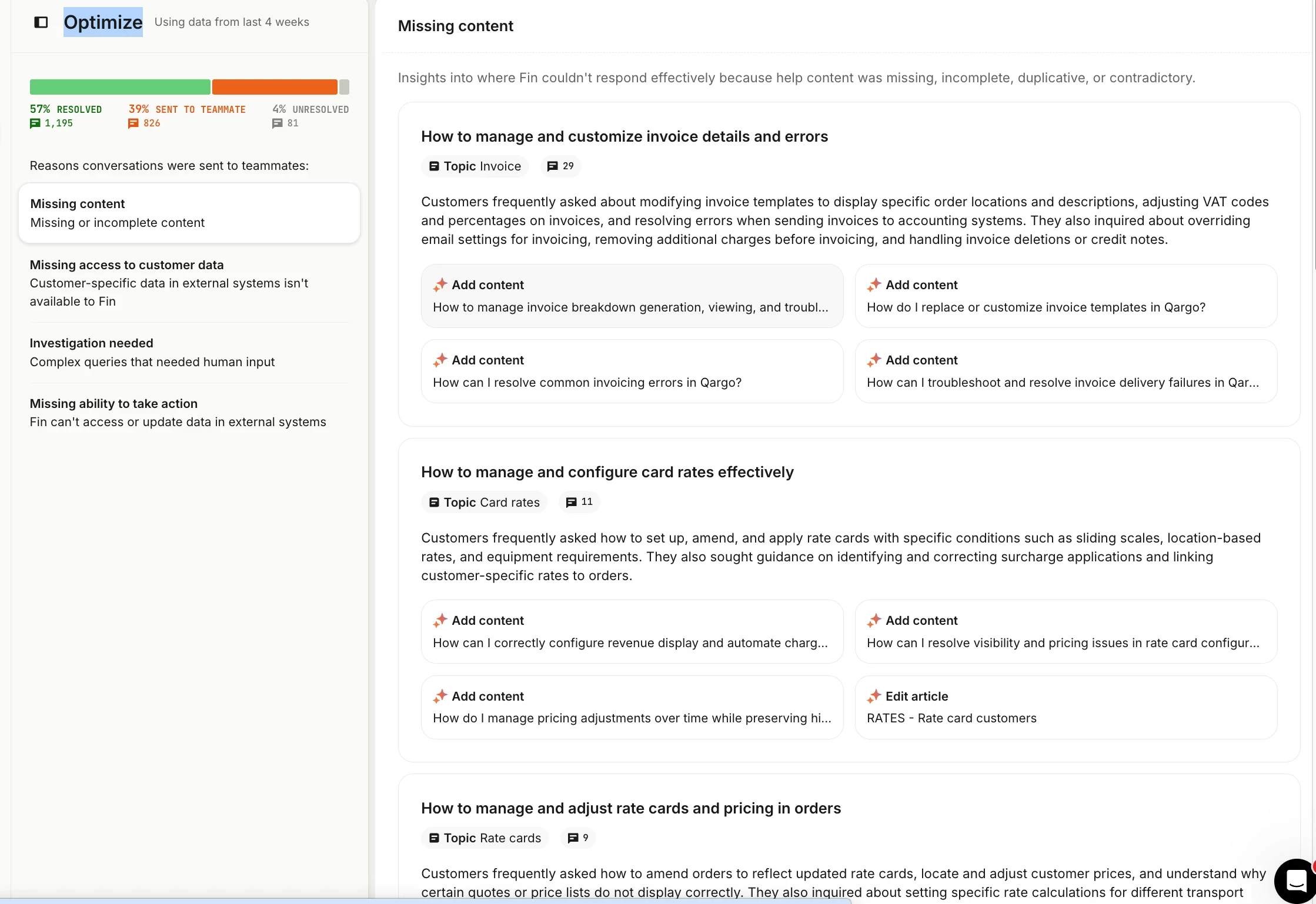Toggle the sidebar panel icon beside Optimize
Screen dimensions: 1316x904
coord(41,22)
